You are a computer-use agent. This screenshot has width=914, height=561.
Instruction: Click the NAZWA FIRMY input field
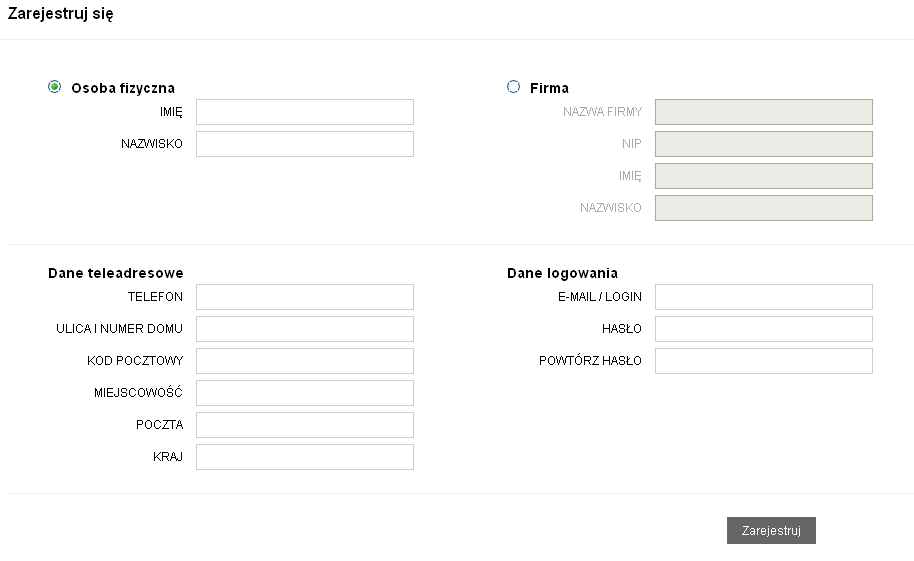coord(764,112)
